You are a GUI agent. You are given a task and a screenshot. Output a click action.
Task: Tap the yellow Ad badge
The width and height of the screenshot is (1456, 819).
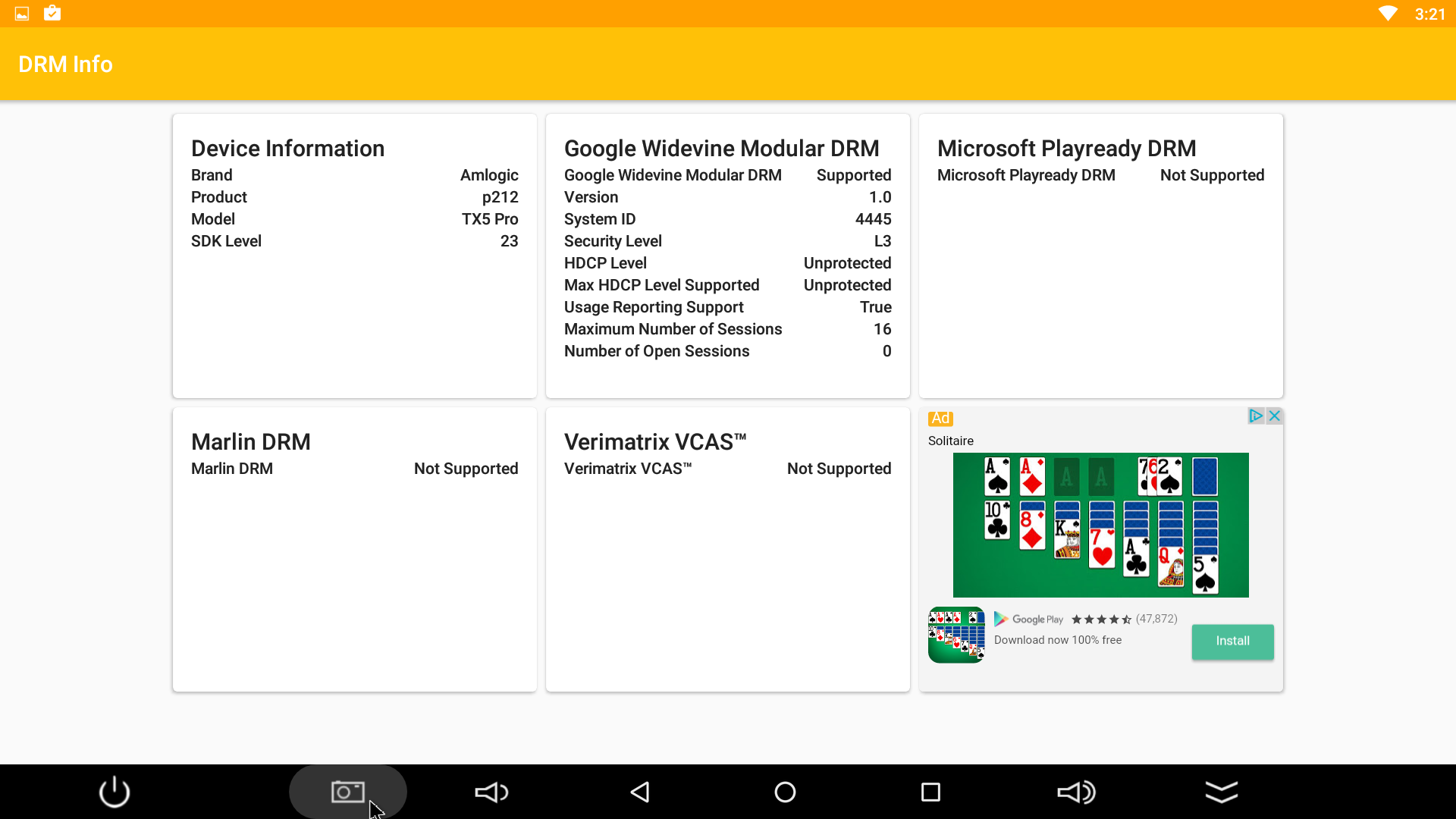click(x=940, y=419)
